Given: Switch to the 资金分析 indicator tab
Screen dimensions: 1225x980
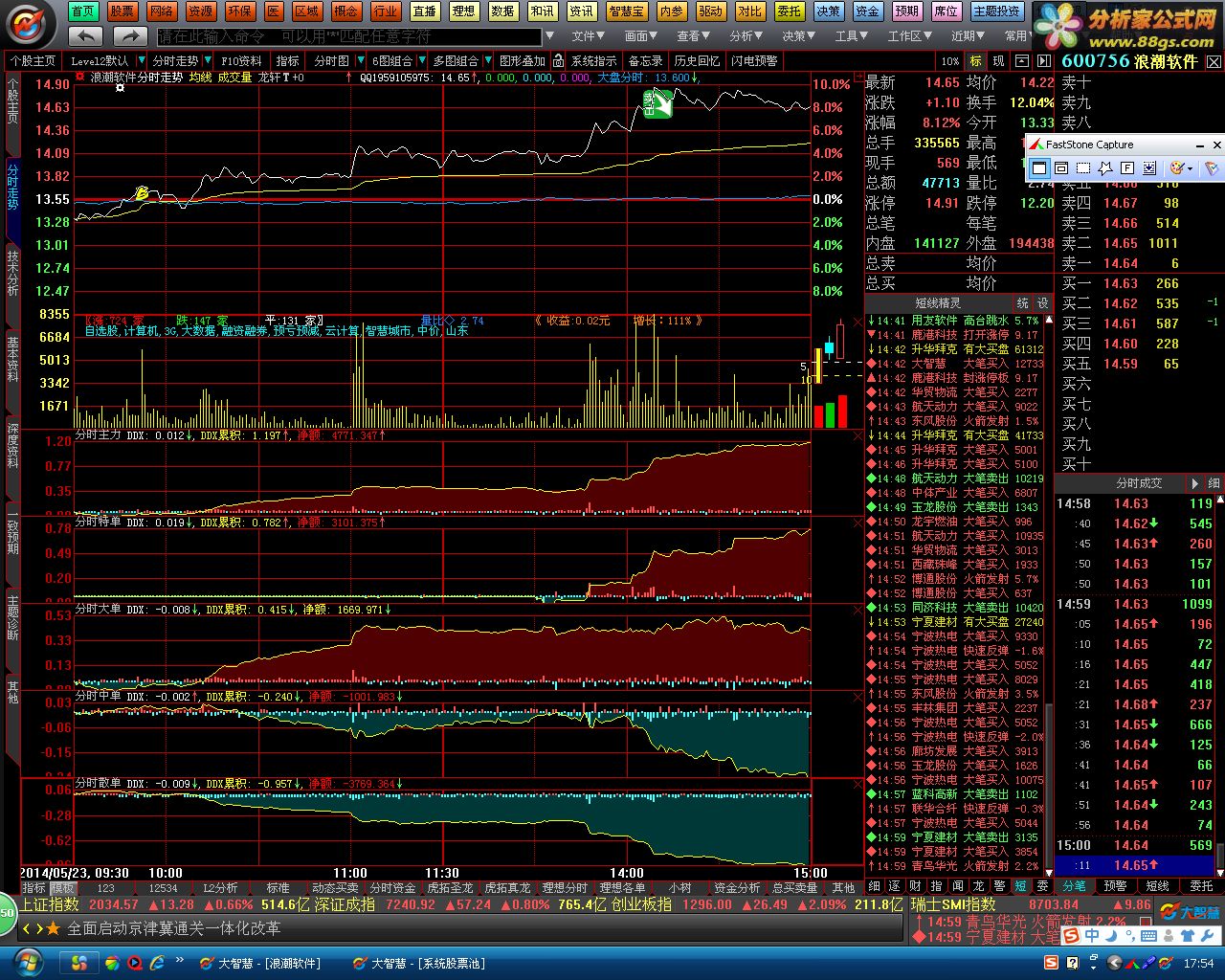Looking at the screenshot, I should pyautogui.click(x=737, y=887).
